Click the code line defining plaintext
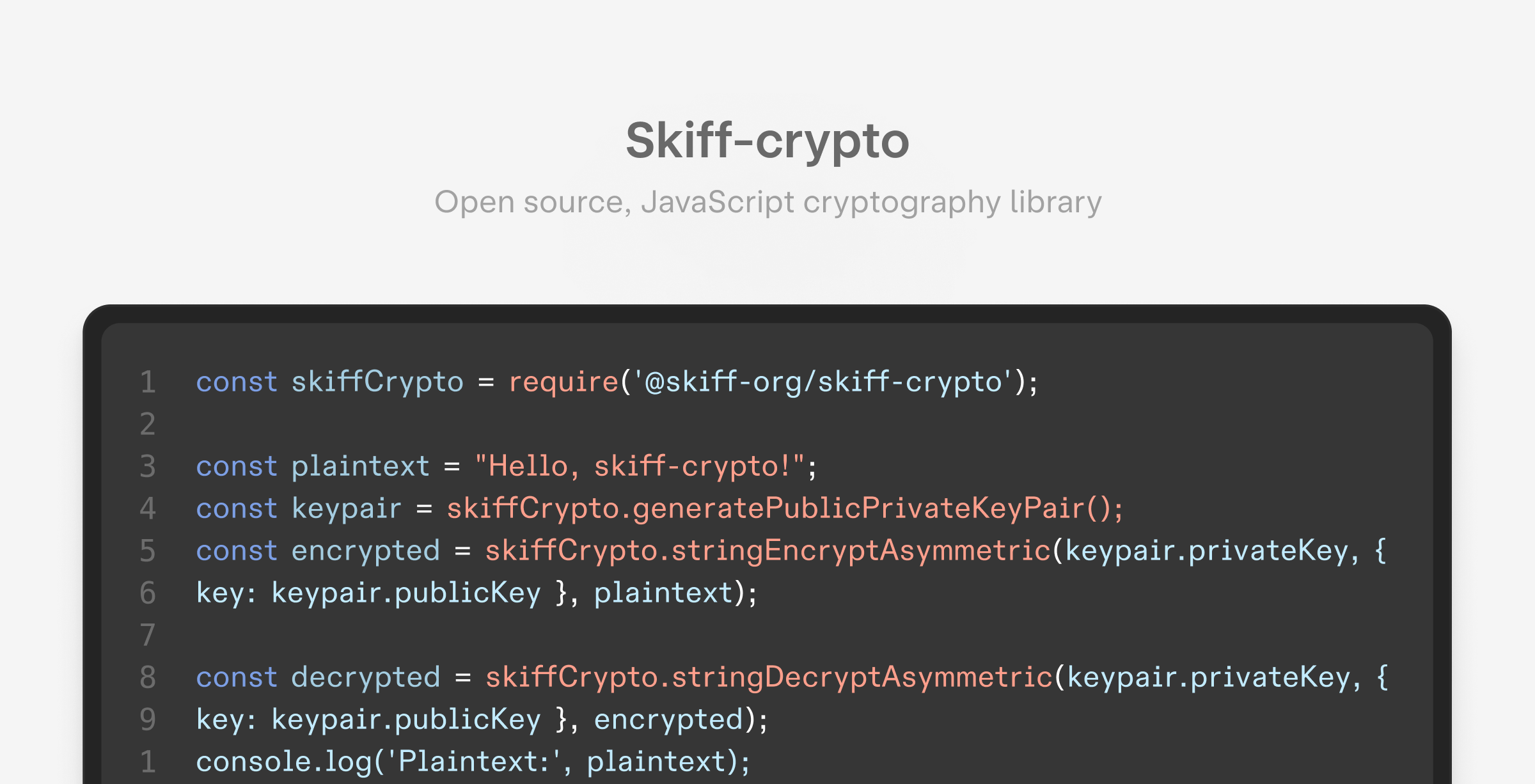 507,467
